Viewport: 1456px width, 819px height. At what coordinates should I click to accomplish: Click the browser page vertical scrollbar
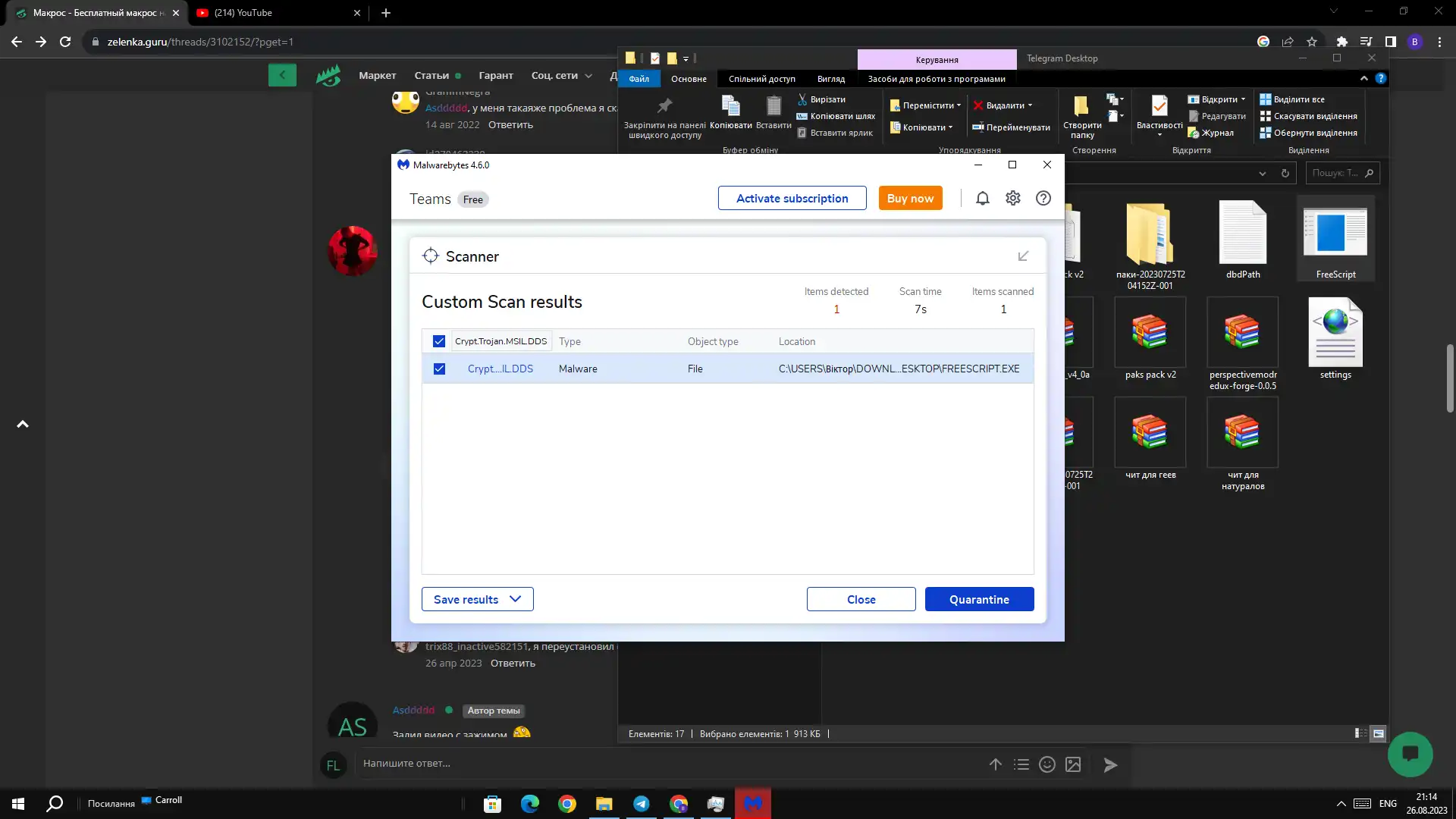click(x=1450, y=378)
